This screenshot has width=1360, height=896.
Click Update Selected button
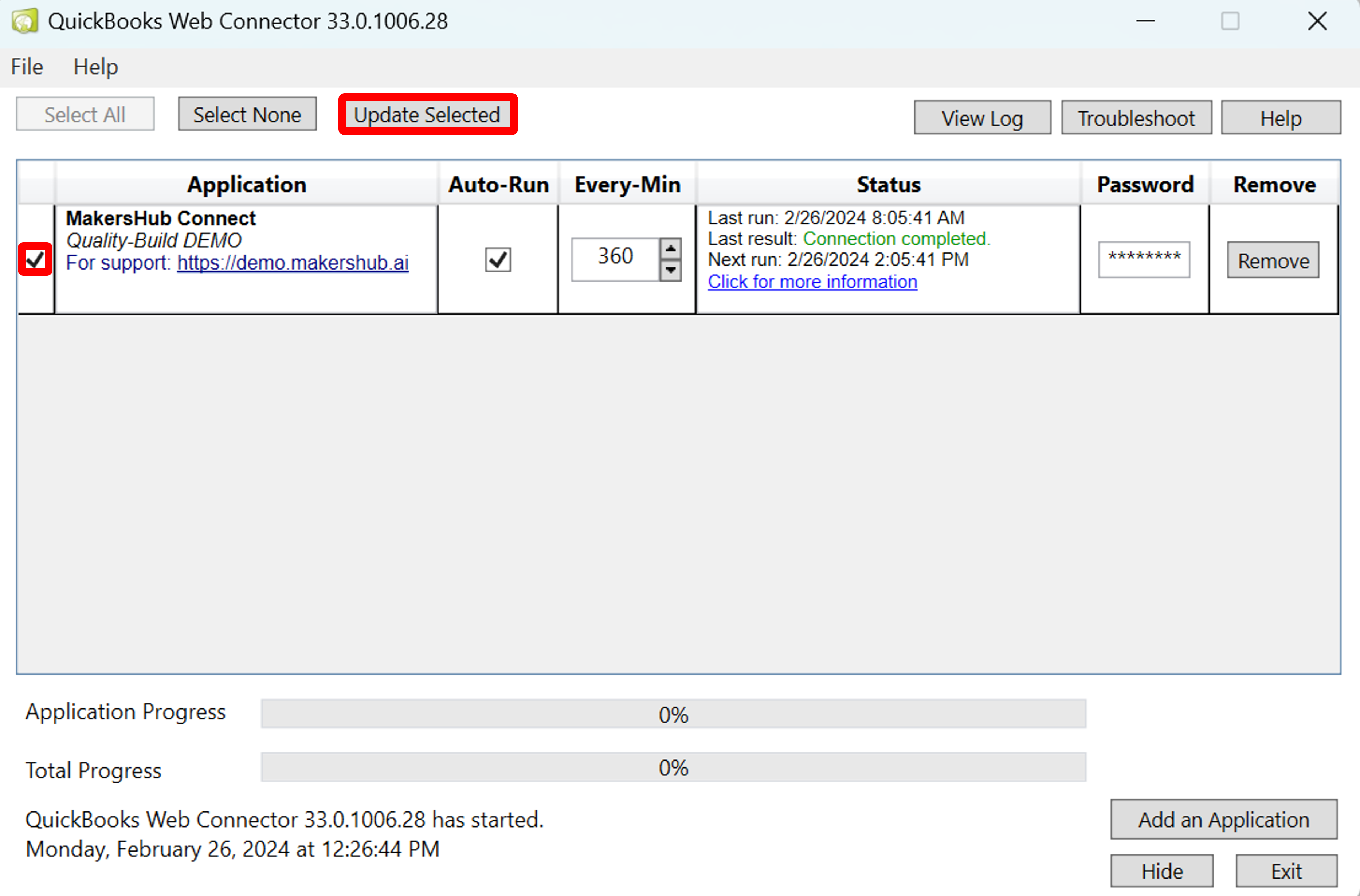tap(427, 114)
